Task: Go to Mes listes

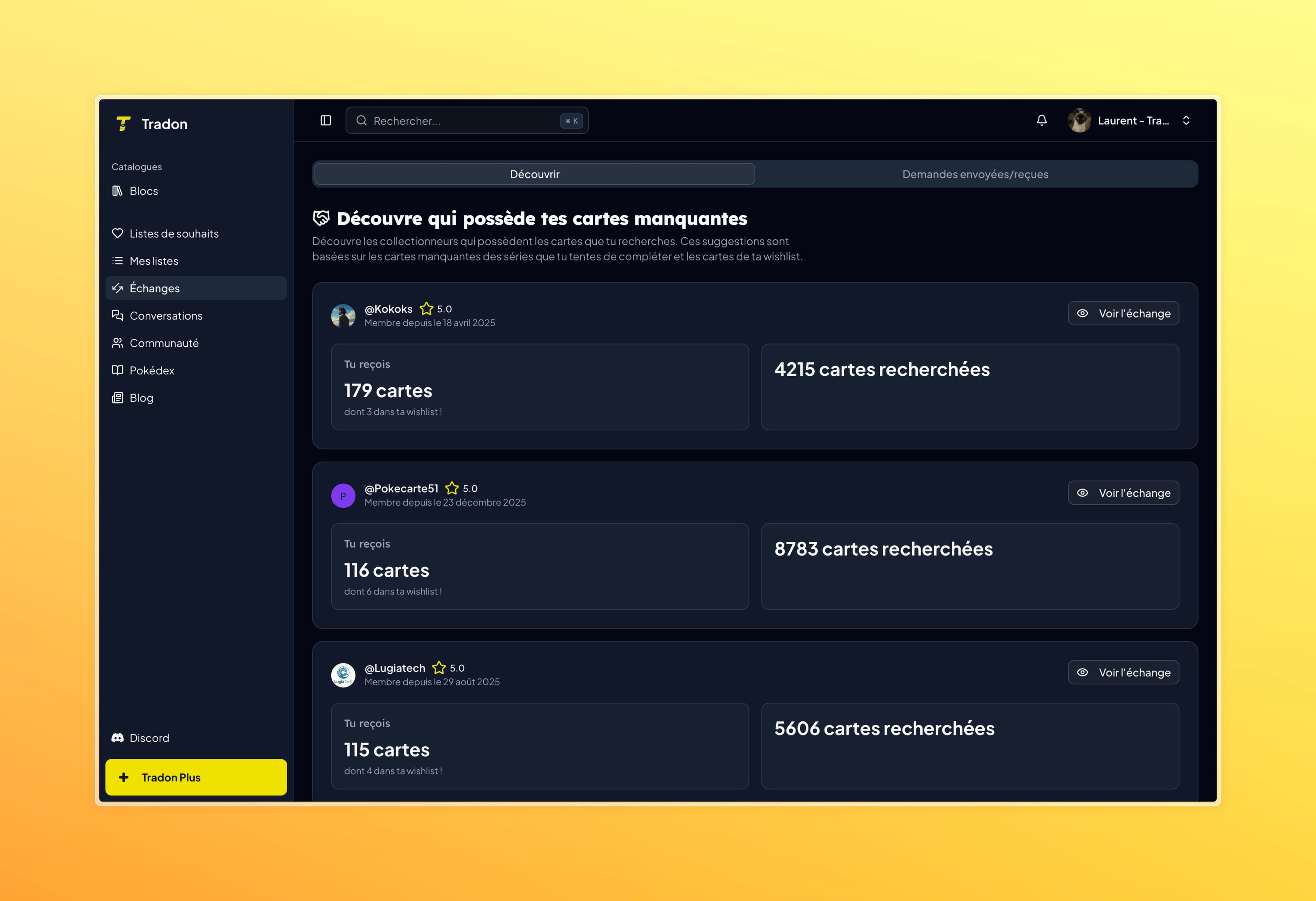Action: (154, 261)
